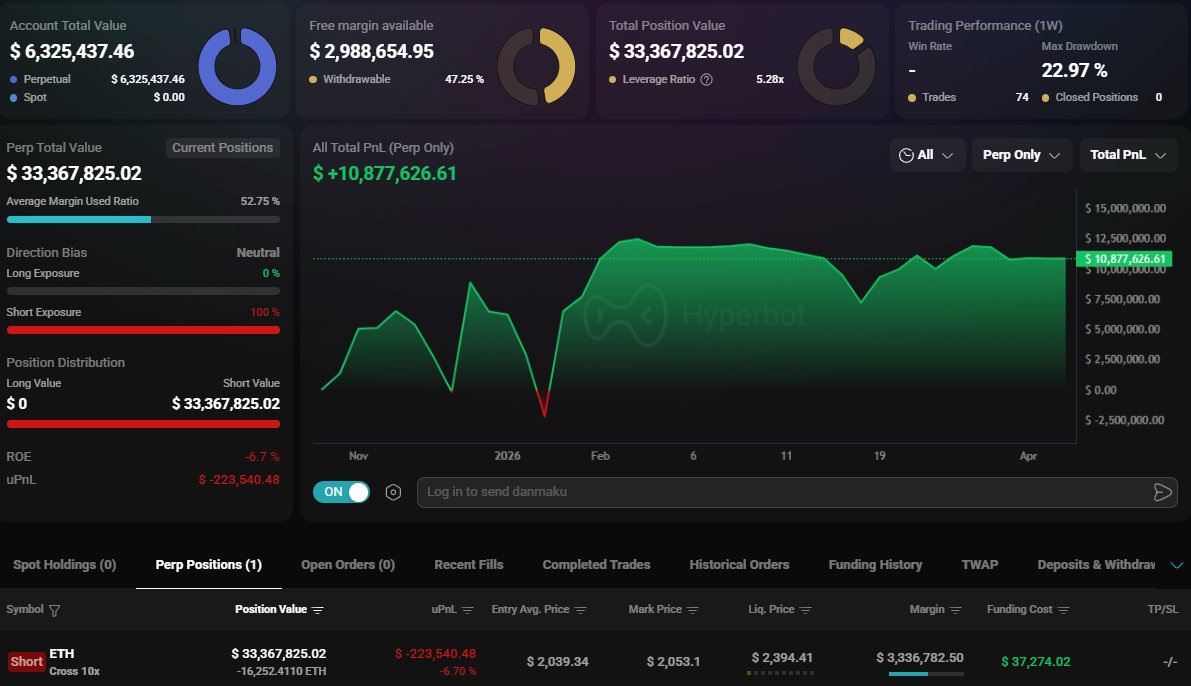Click the Current Positions button
The image size is (1191, 686).
pos(222,148)
